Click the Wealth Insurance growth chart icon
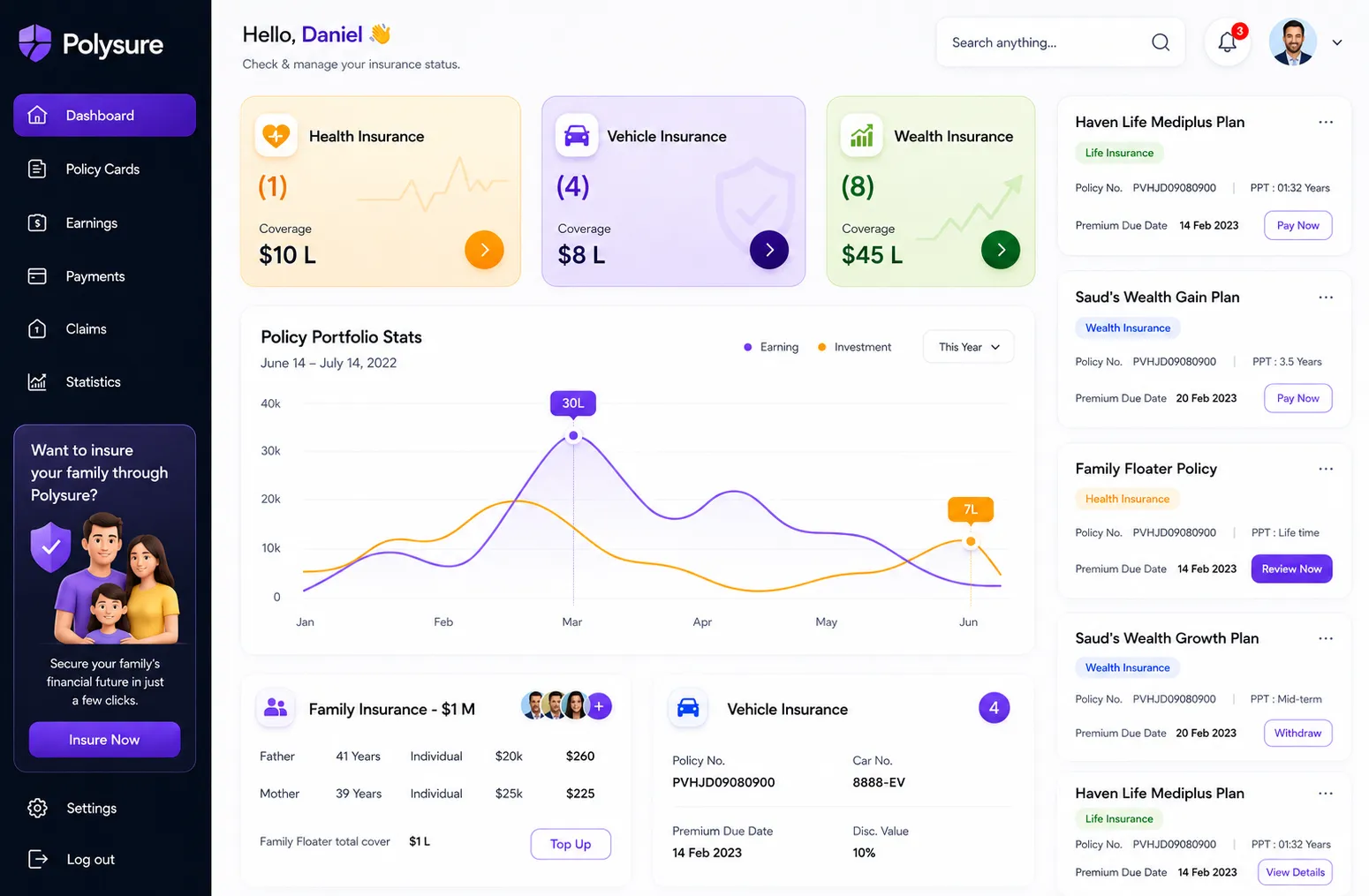 [861, 136]
